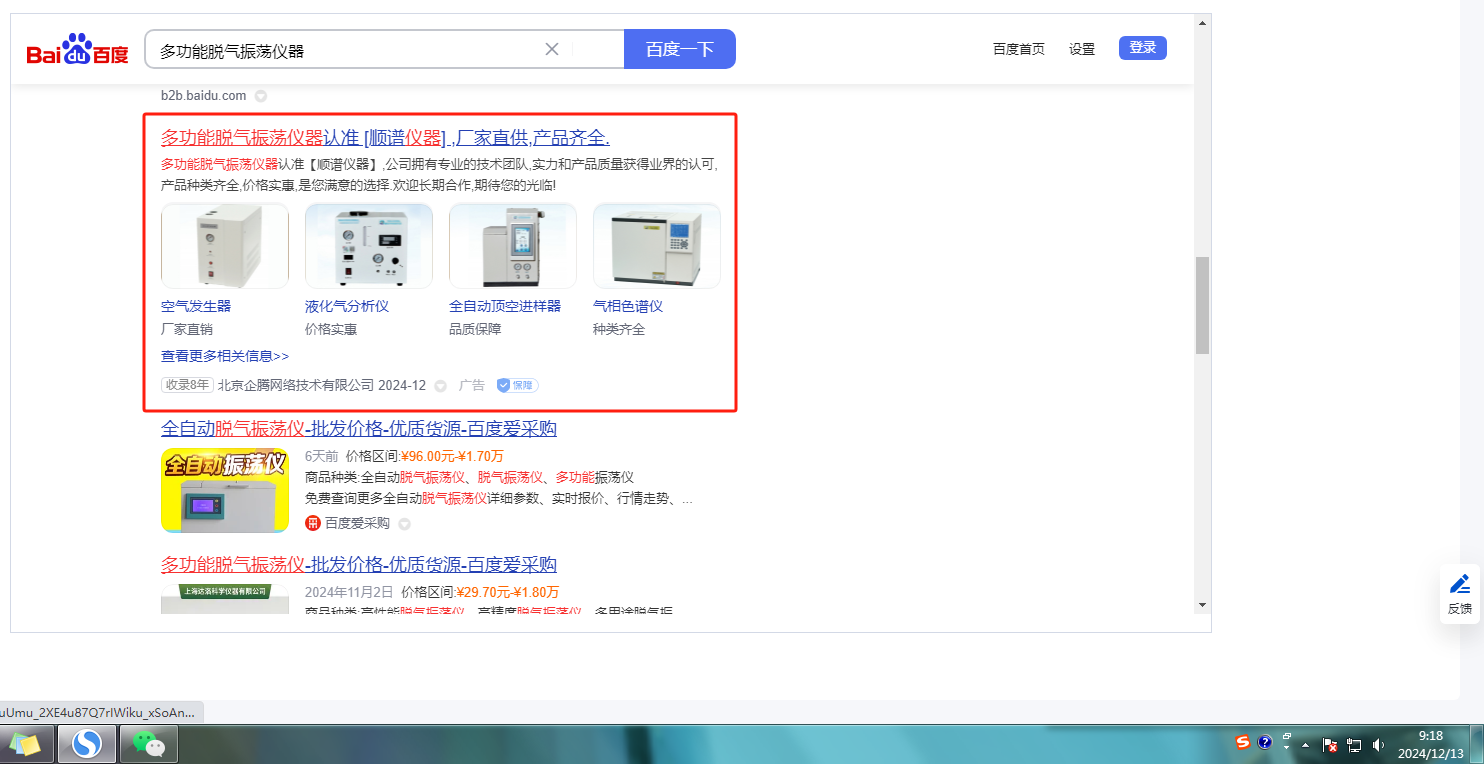
Task: Click the 反馈 feedback button
Action: click(1460, 594)
